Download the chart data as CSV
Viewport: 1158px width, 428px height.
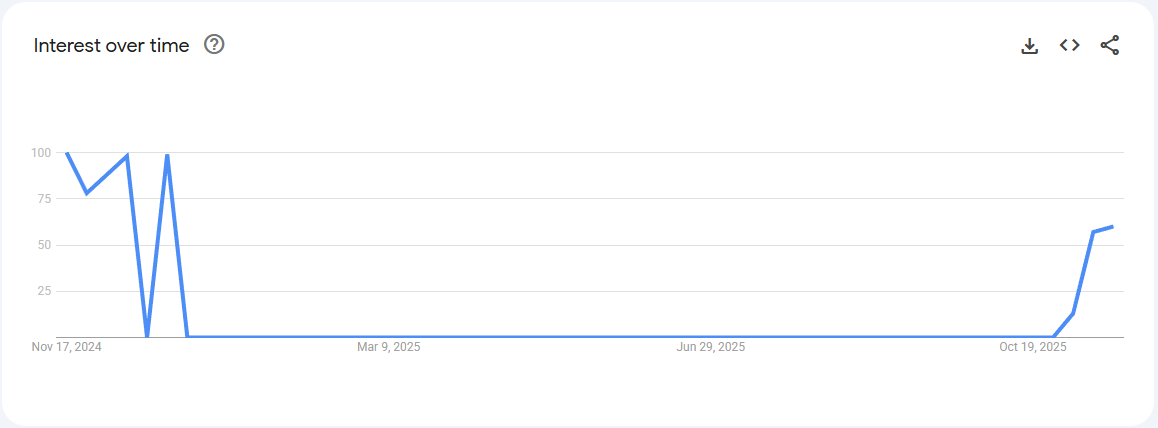[x=1029, y=45]
